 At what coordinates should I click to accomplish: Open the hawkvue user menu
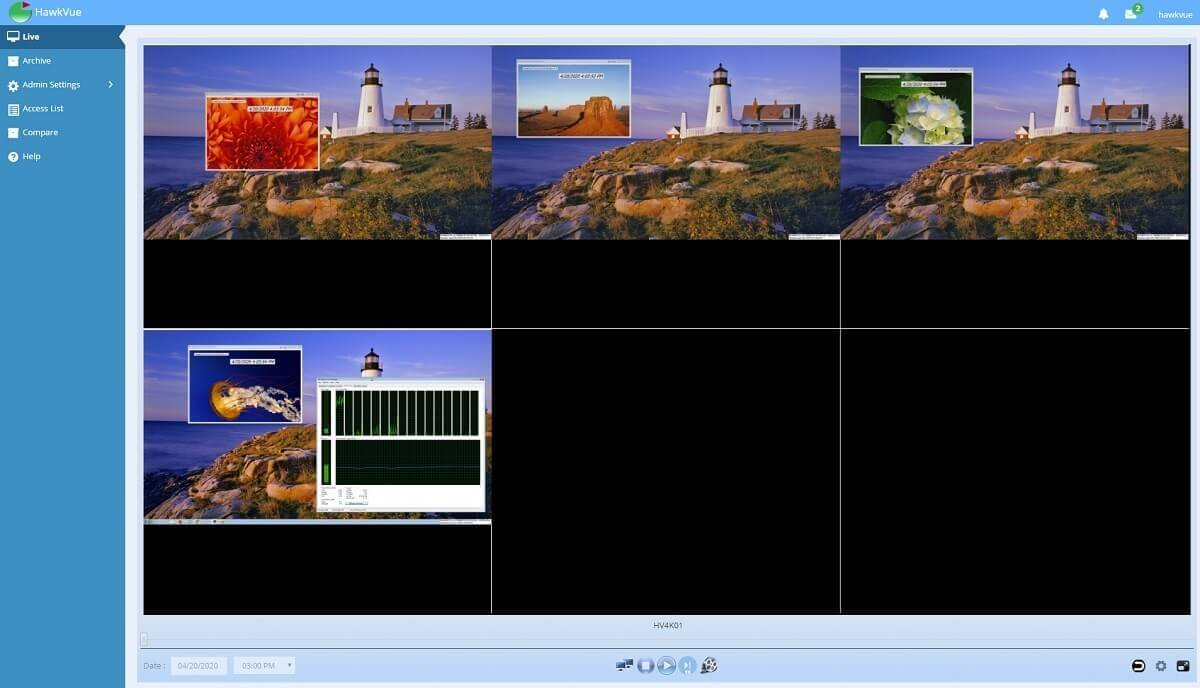[1176, 14]
